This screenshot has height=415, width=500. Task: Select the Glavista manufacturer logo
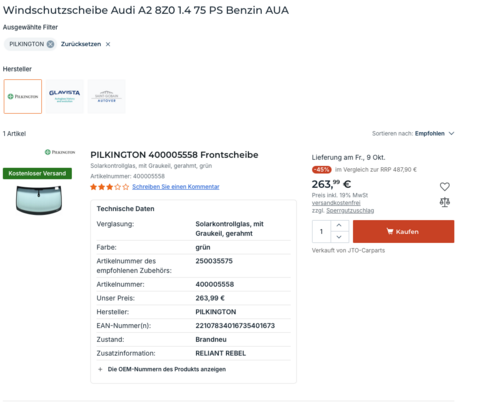coord(65,96)
